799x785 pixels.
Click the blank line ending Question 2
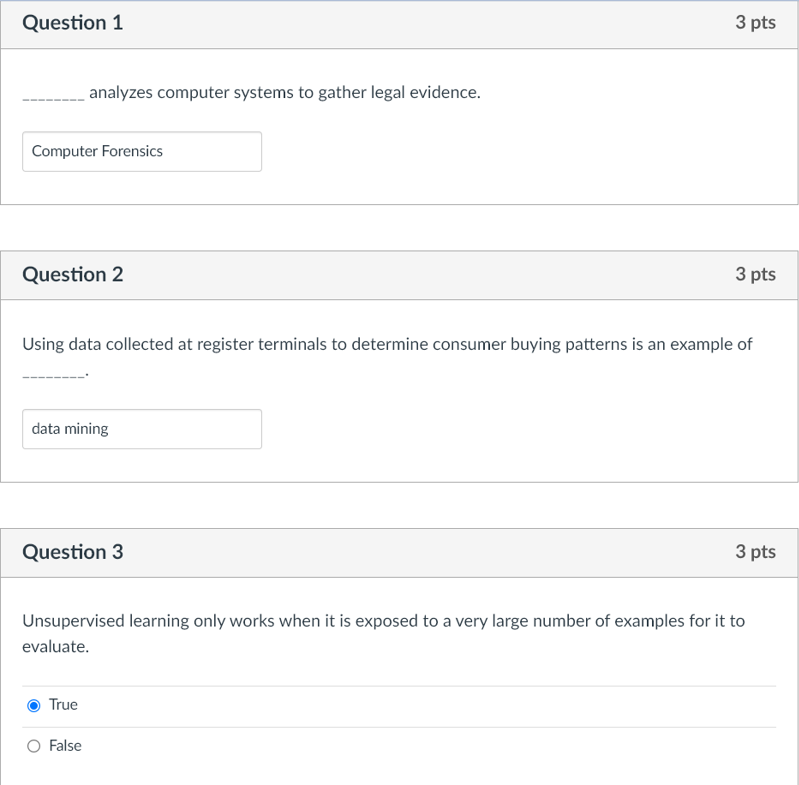click(x=54, y=374)
